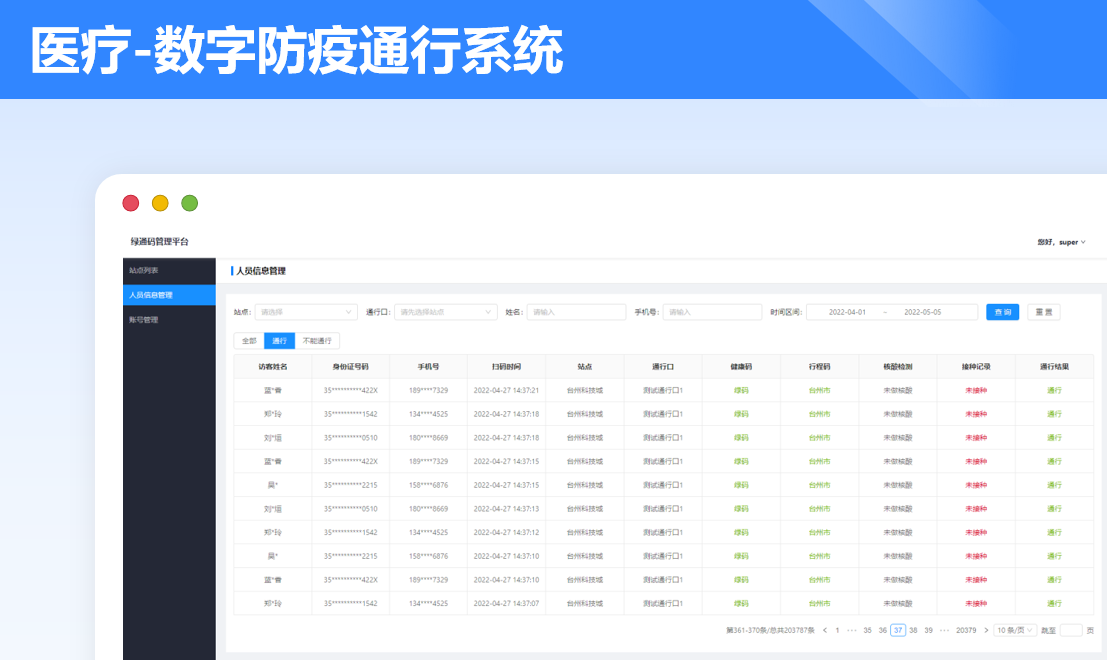Click the 扫码时间 column header
This screenshot has width=1107, height=660.
(506, 367)
